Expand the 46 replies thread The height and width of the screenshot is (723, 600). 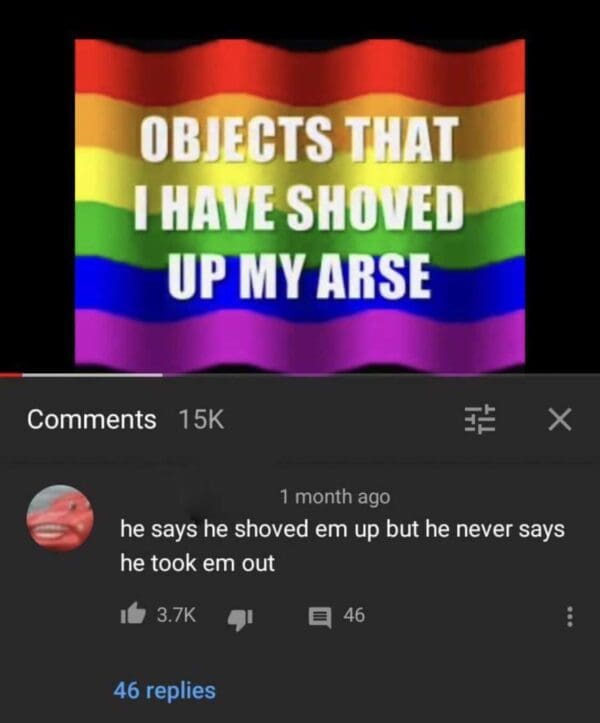tap(165, 690)
